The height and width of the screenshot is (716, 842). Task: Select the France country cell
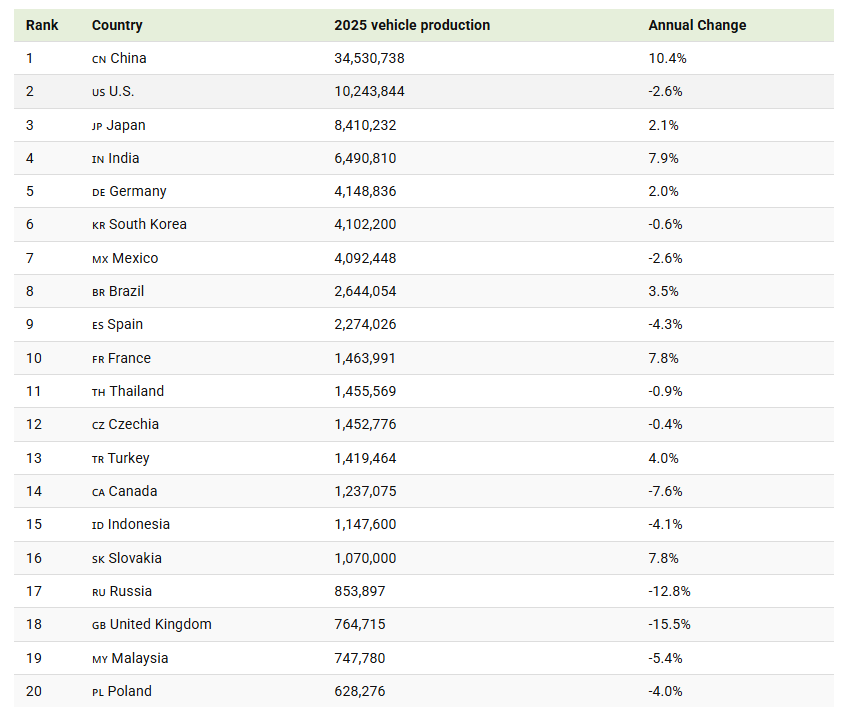coord(121,358)
